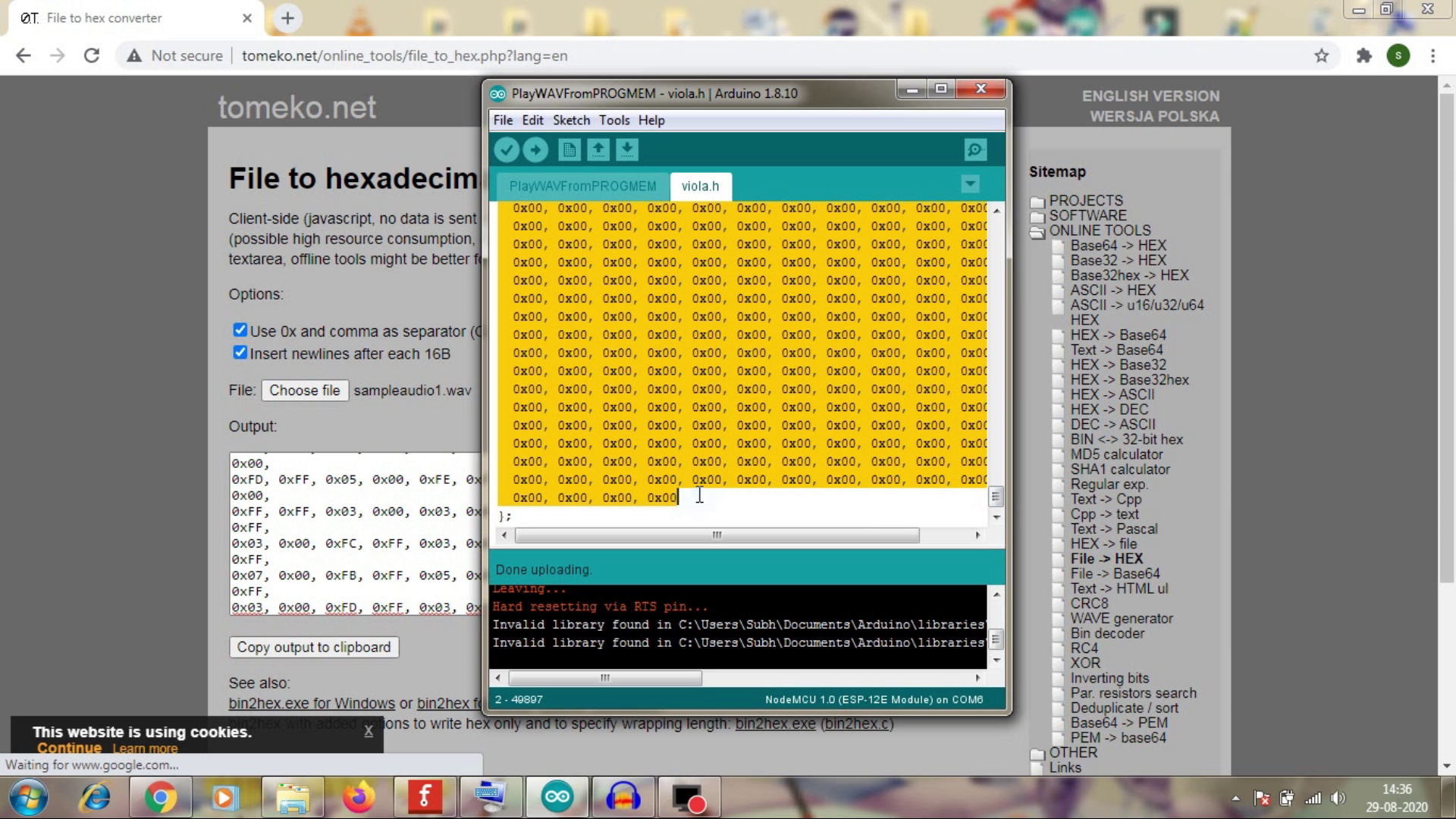
Task: Close the File to hex converter tab
Action: 247,18
